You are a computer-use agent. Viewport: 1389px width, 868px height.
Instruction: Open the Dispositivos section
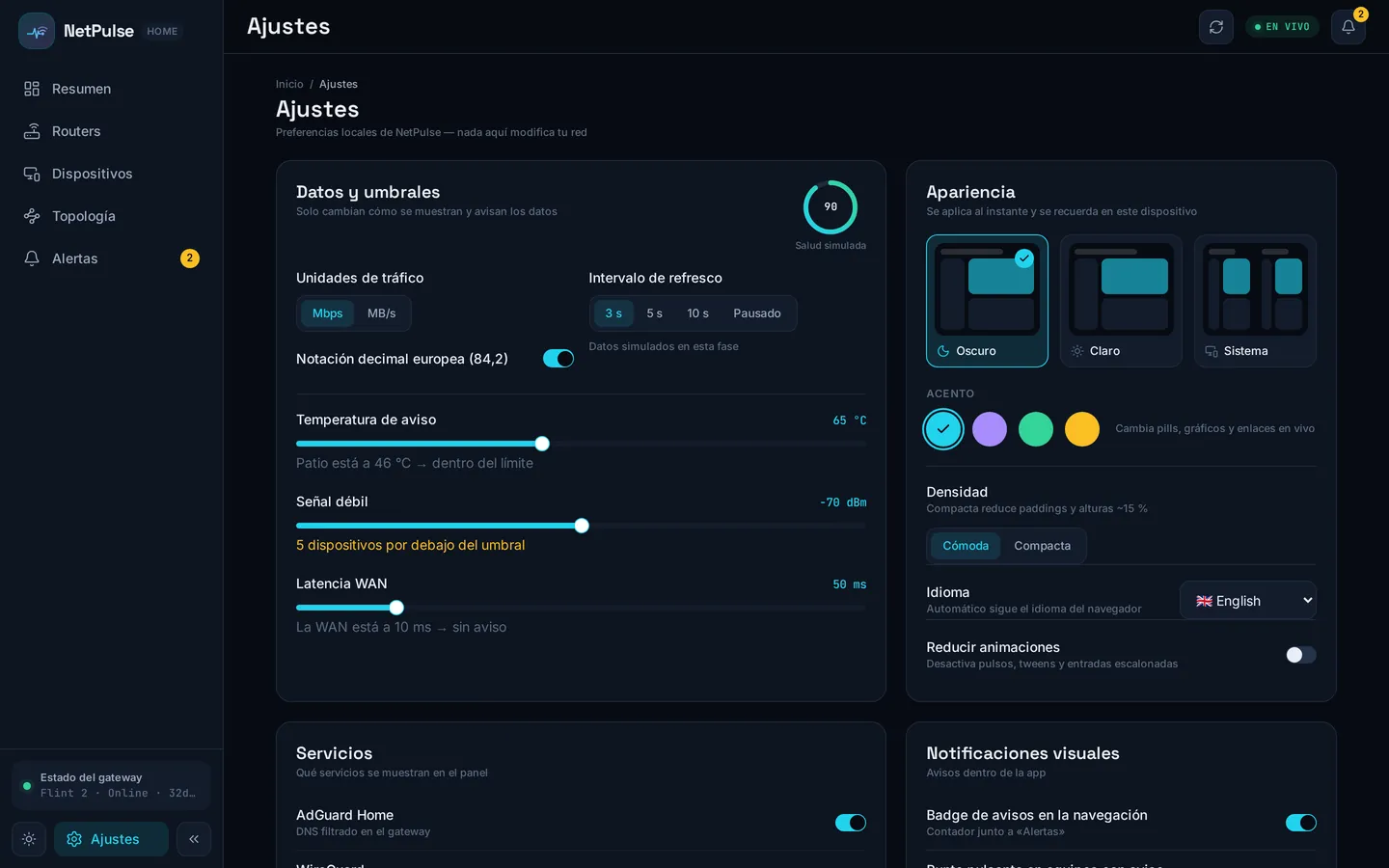coord(111,174)
